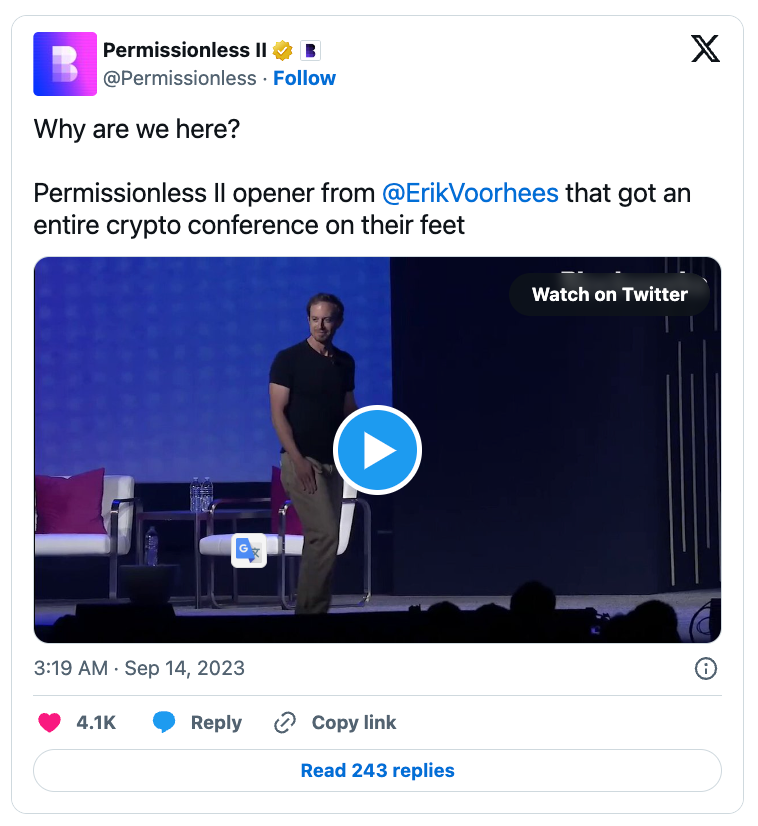This screenshot has width=758, height=826.
Task: Read 243 replies
Action: click(x=377, y=770)
